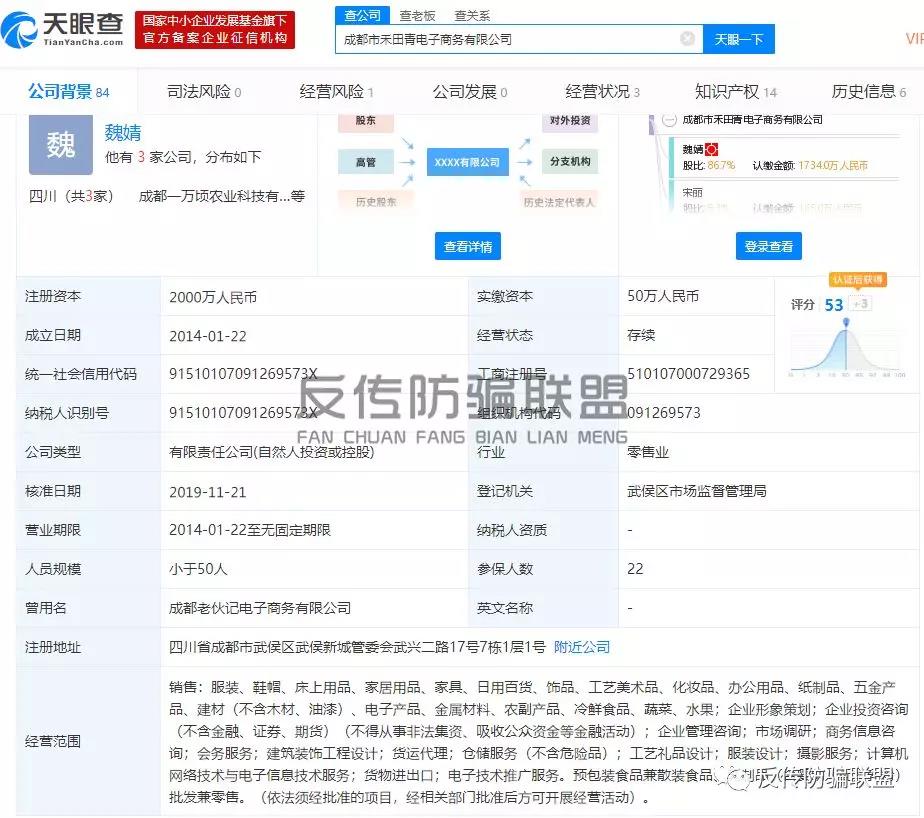Click the 对外投资 diagram node
Viewport: 924px width, 818px height.
[x=570, y=121]
